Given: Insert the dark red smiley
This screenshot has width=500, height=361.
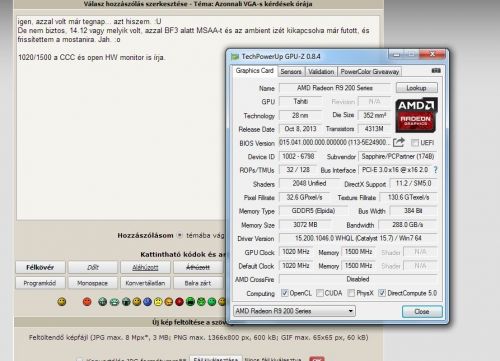Looking at the screenshot, I should (x=179, y=302).
